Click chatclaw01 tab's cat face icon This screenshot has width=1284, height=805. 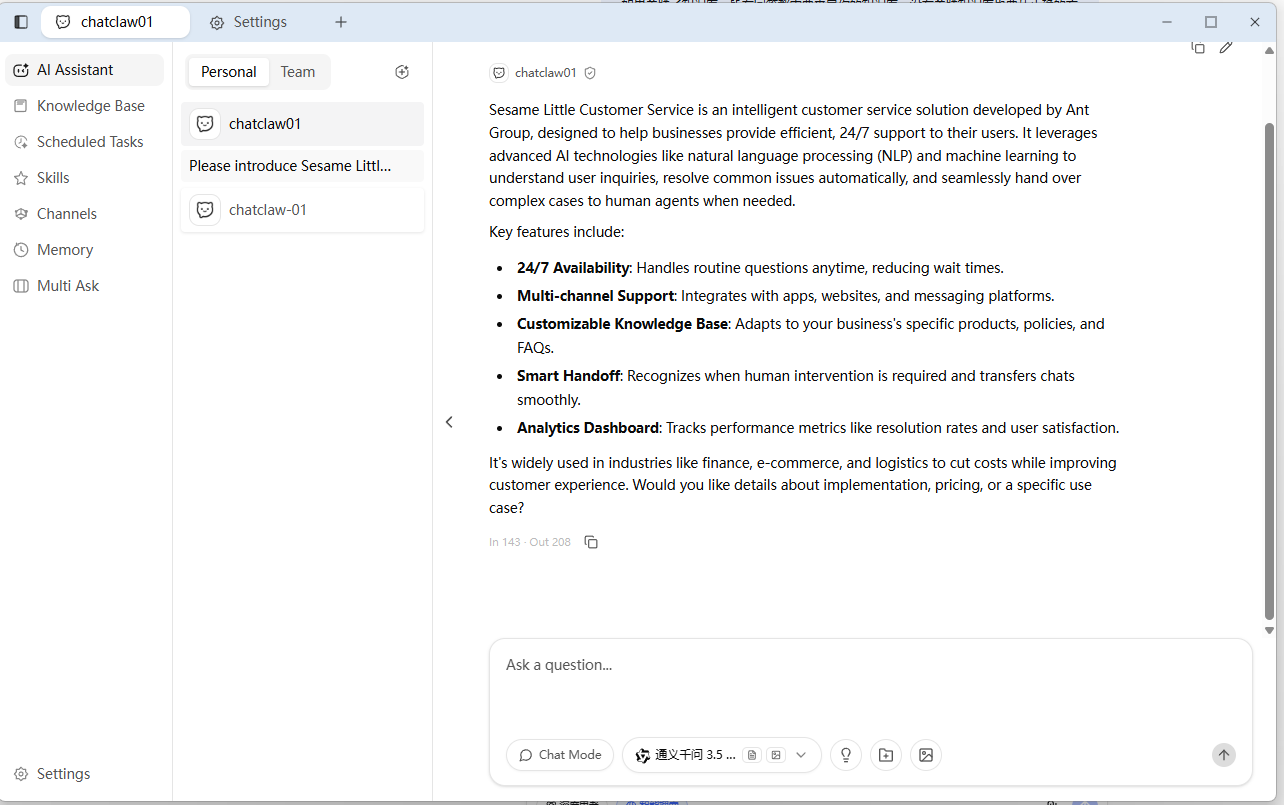(x=63, y=22)
